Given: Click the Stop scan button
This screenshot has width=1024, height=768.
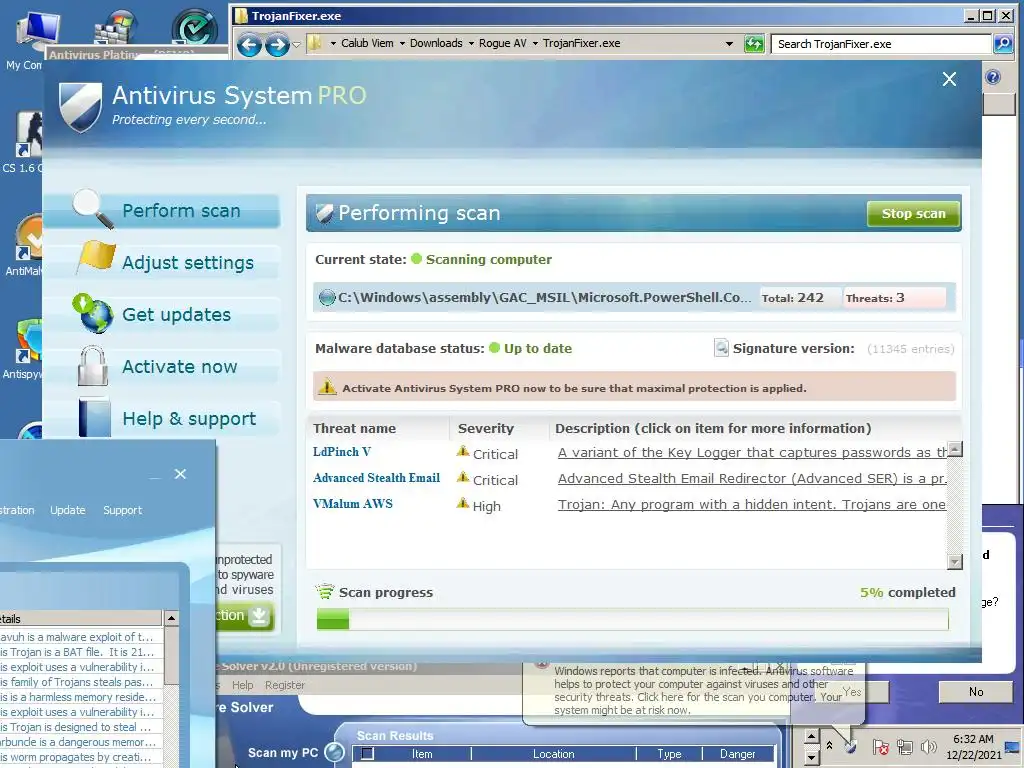Looking at the screenshot, I should pos(913,214).
